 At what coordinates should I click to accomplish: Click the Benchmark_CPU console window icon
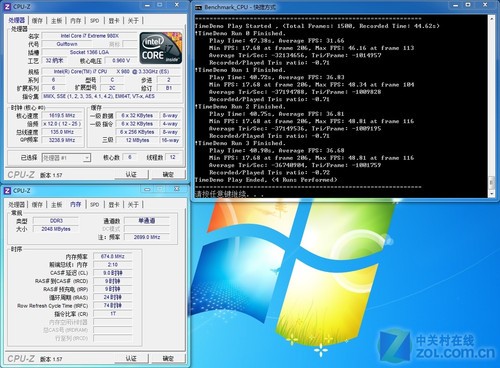point(199,7)
